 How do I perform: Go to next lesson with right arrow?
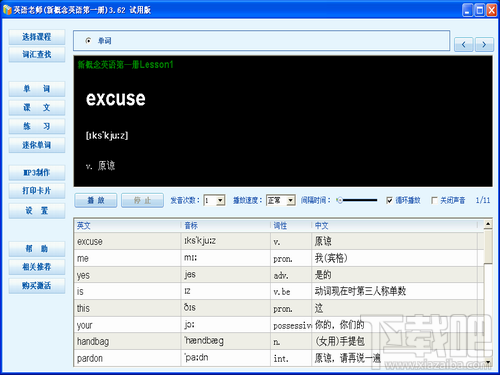tap(484, 44)
